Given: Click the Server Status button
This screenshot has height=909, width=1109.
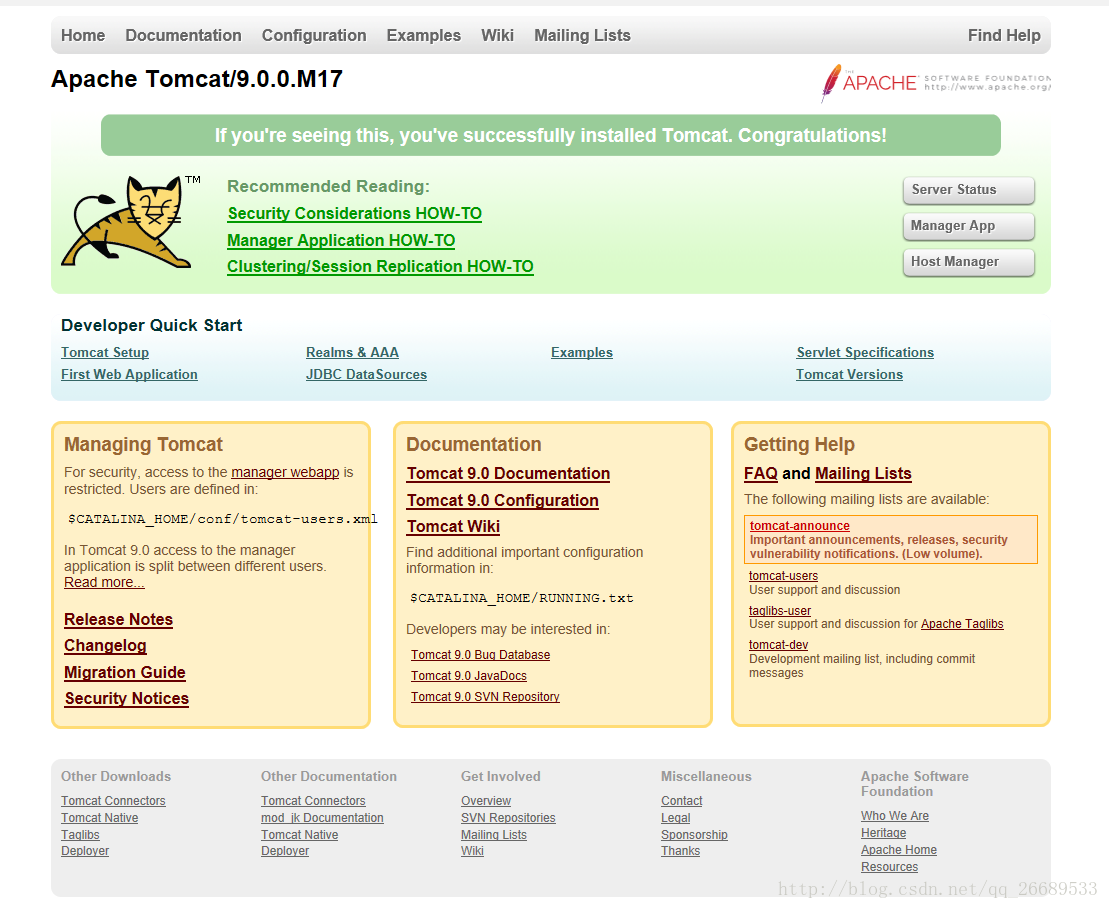Looking at the screenshot, I should point(968,190).
